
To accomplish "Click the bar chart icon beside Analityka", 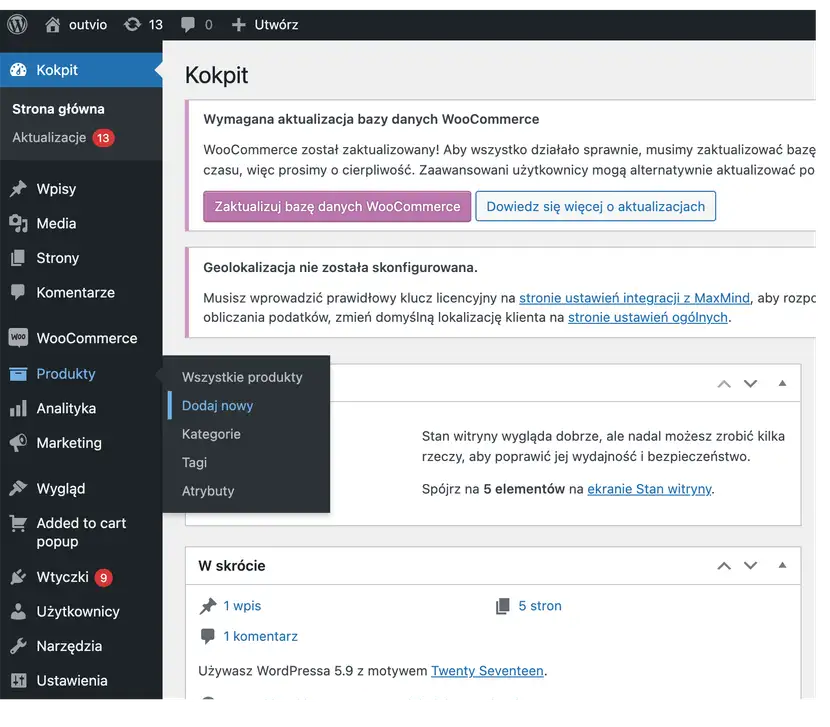I will (x=18, y=408).
